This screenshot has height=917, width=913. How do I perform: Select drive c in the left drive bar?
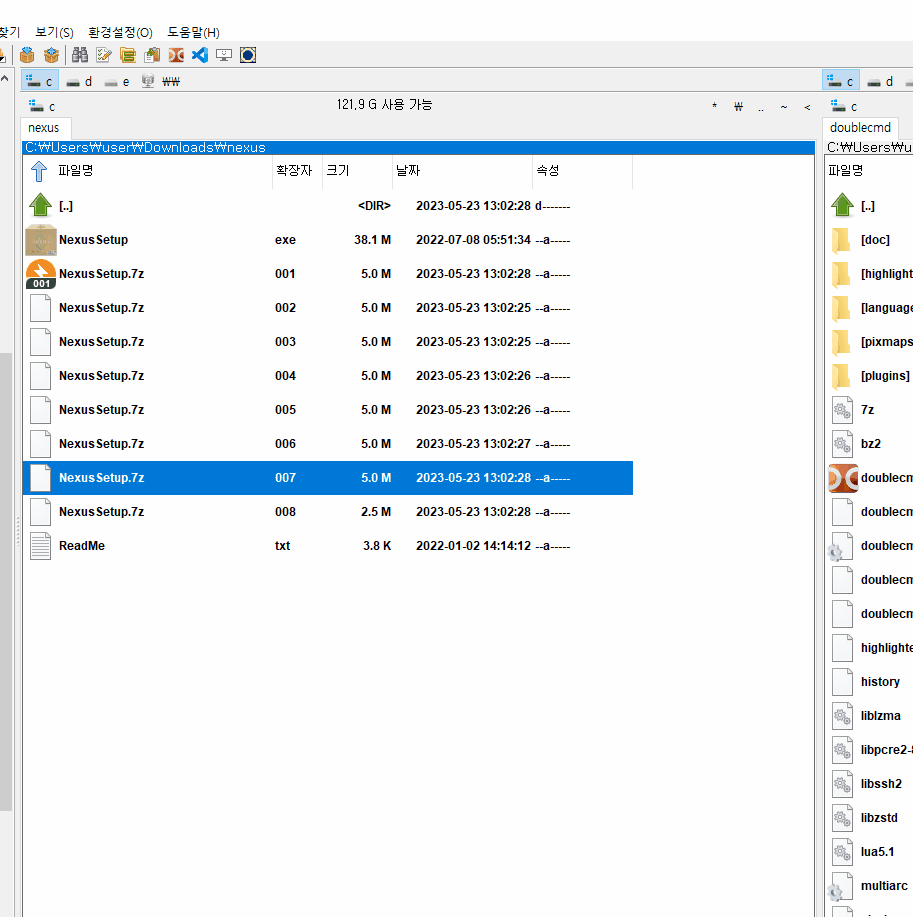click(40, 81)
